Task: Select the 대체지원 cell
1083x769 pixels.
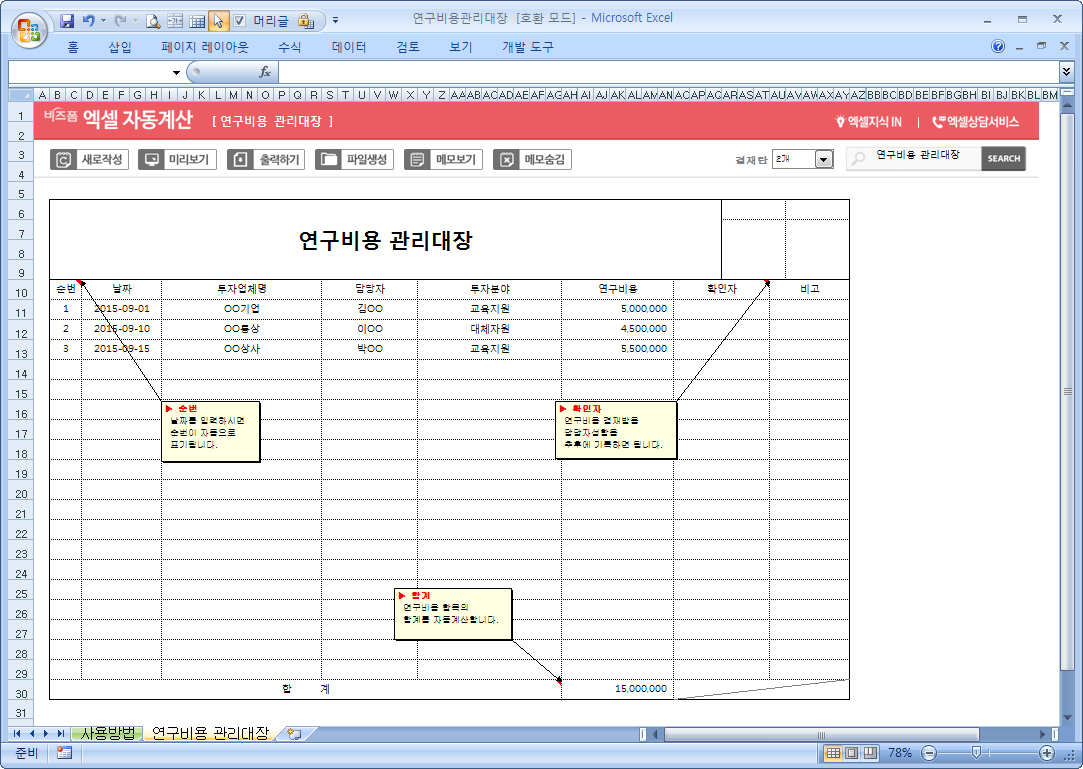Action: click(490, 329)
